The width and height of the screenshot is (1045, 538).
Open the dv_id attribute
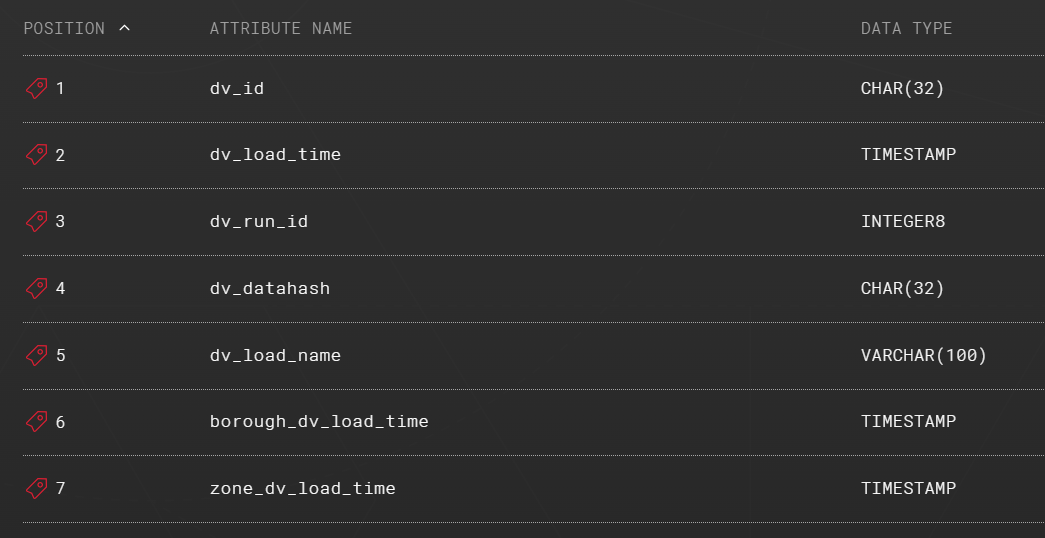pyautogui.click(x=237, y=88)
